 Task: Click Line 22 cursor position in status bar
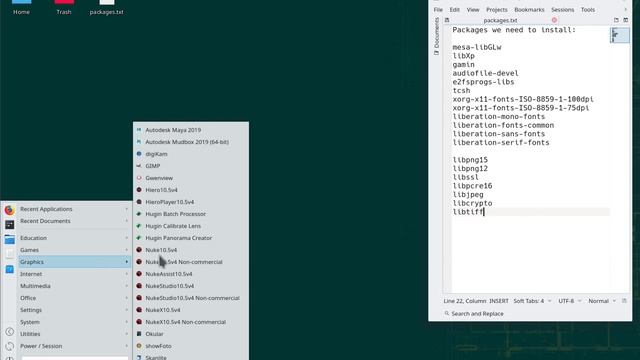(465, 301)
